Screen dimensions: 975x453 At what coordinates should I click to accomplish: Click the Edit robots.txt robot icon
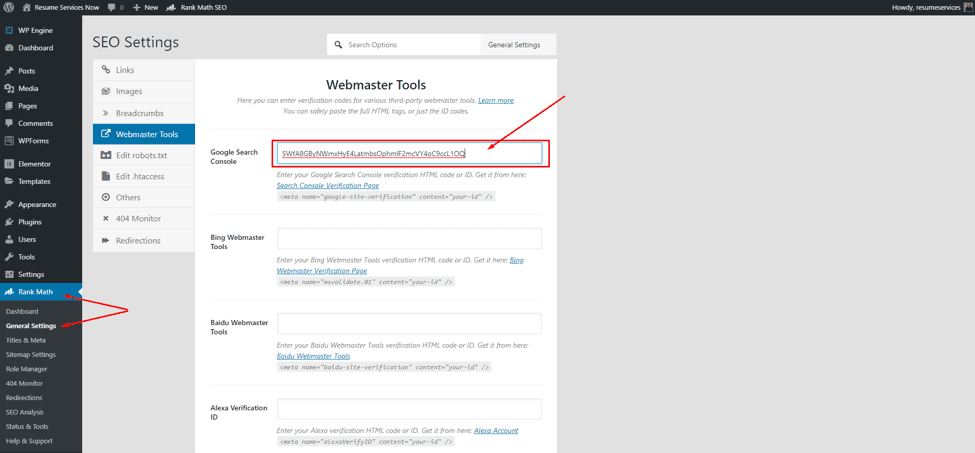pos(106,155)
